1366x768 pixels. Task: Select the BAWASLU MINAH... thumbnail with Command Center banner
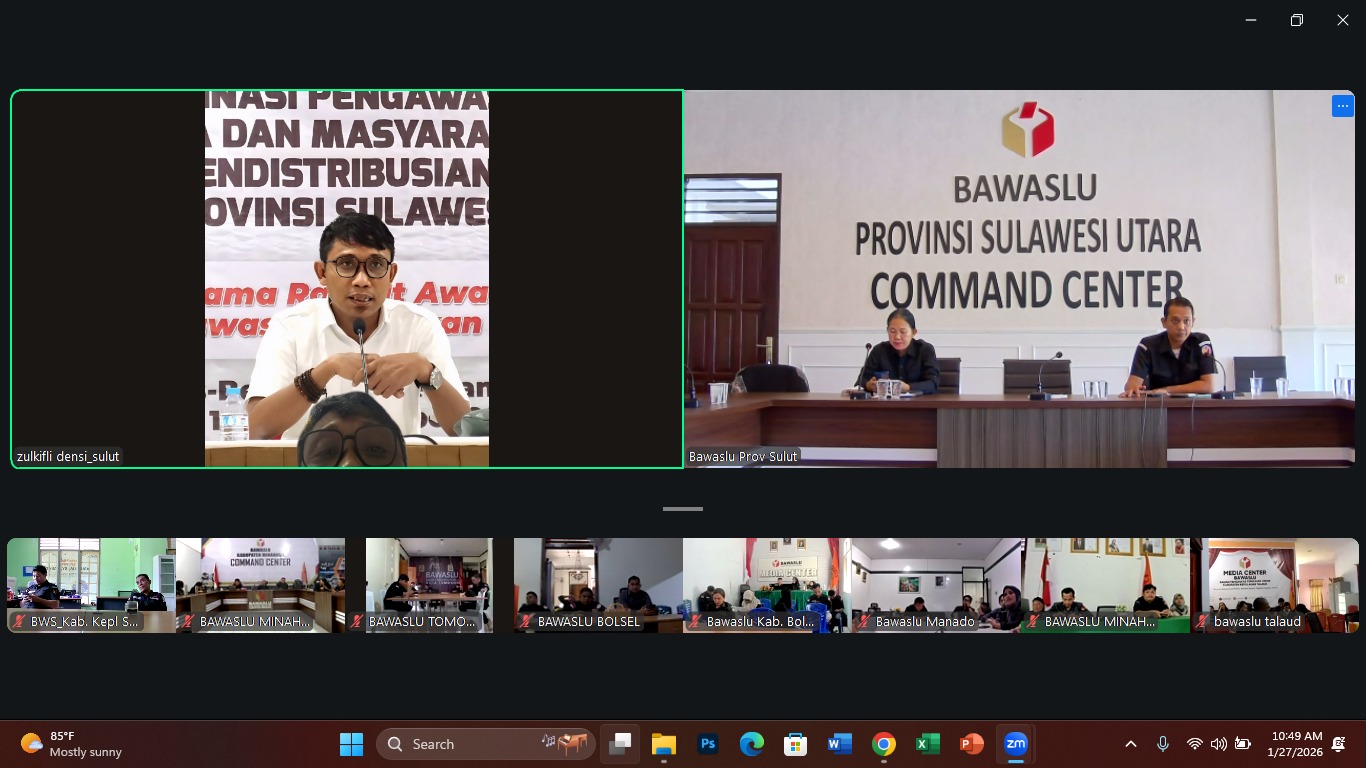pyautogui.click(x=260, y=585)
